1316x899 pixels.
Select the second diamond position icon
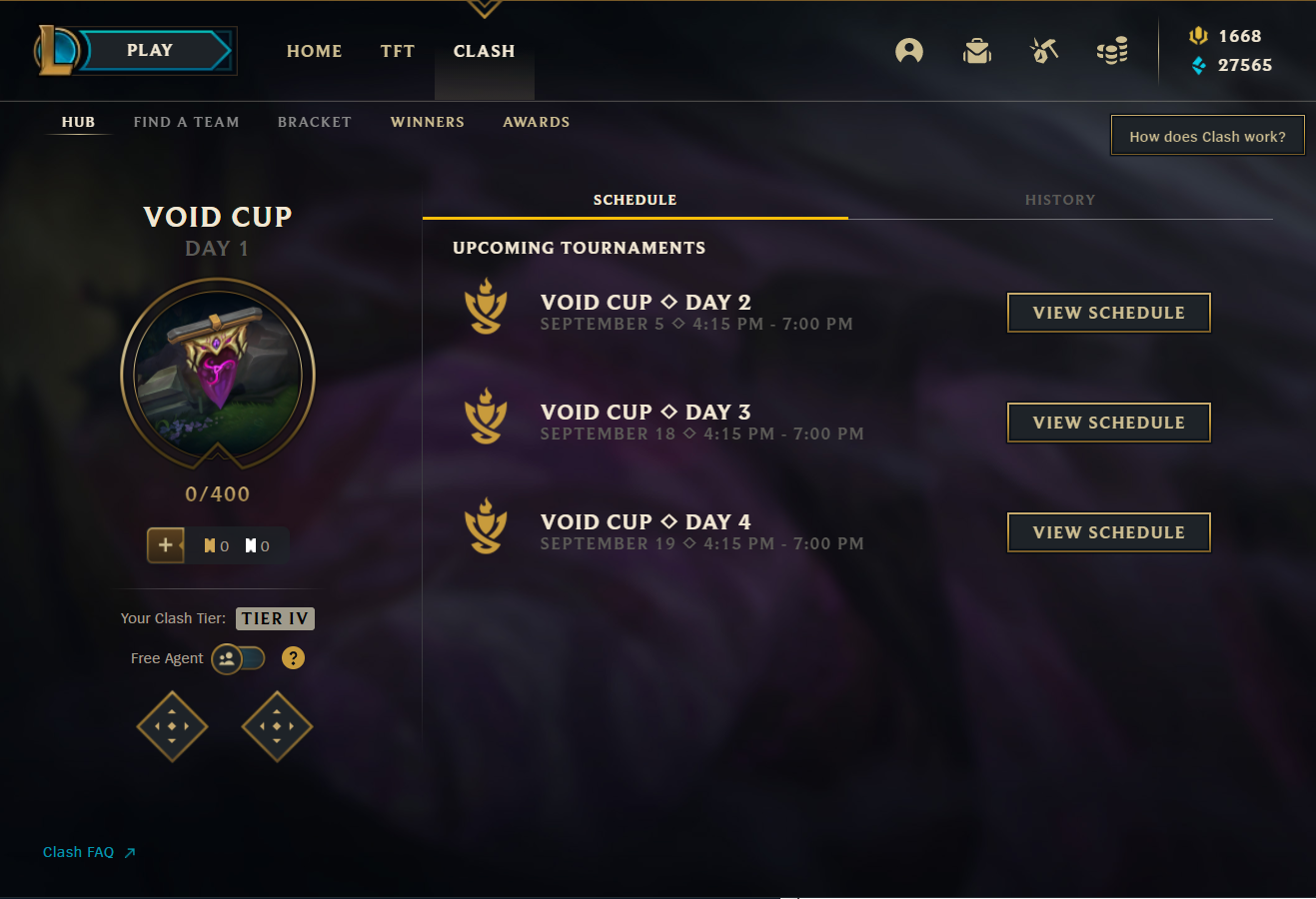point(277,726)
